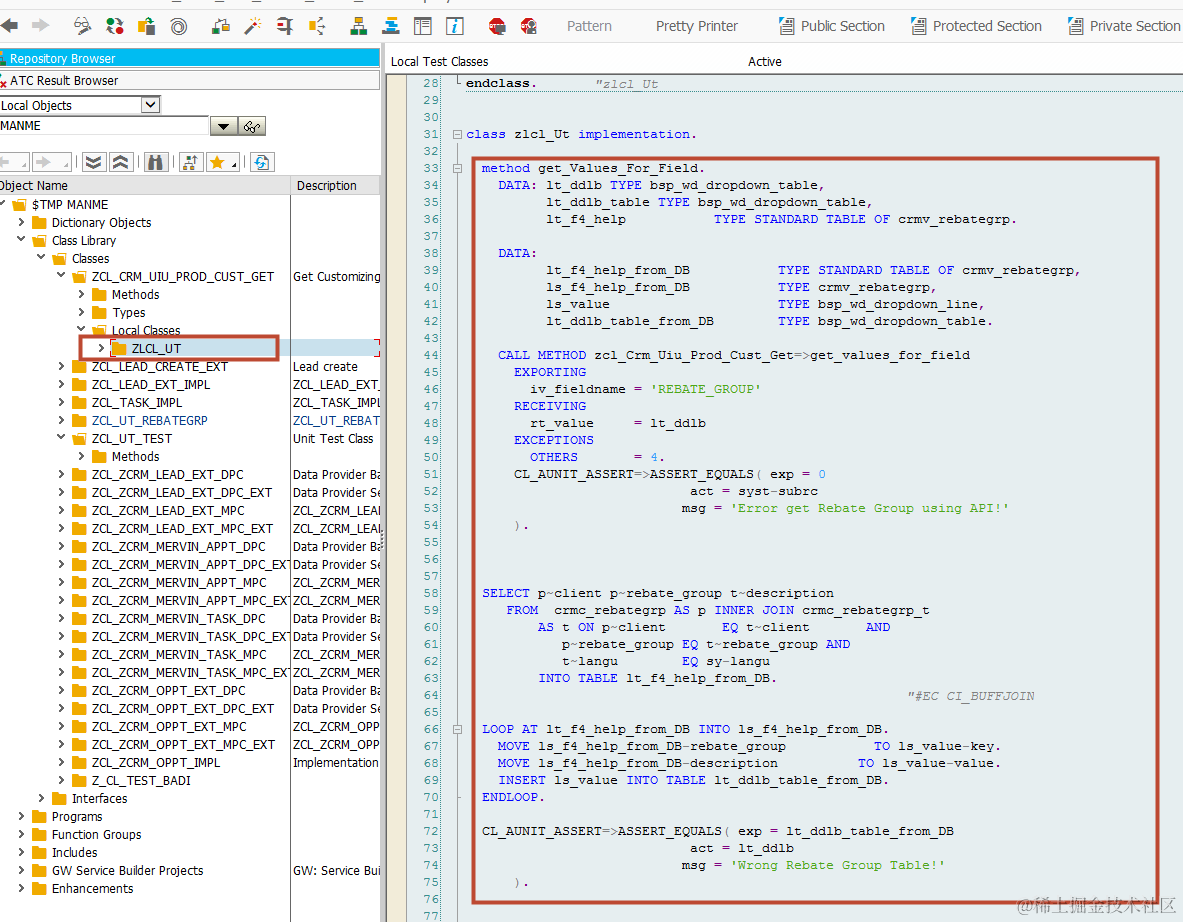Select the Enhancements tree node
Image resolution: width=1183 pixels, height=922 pixels.
92,888
